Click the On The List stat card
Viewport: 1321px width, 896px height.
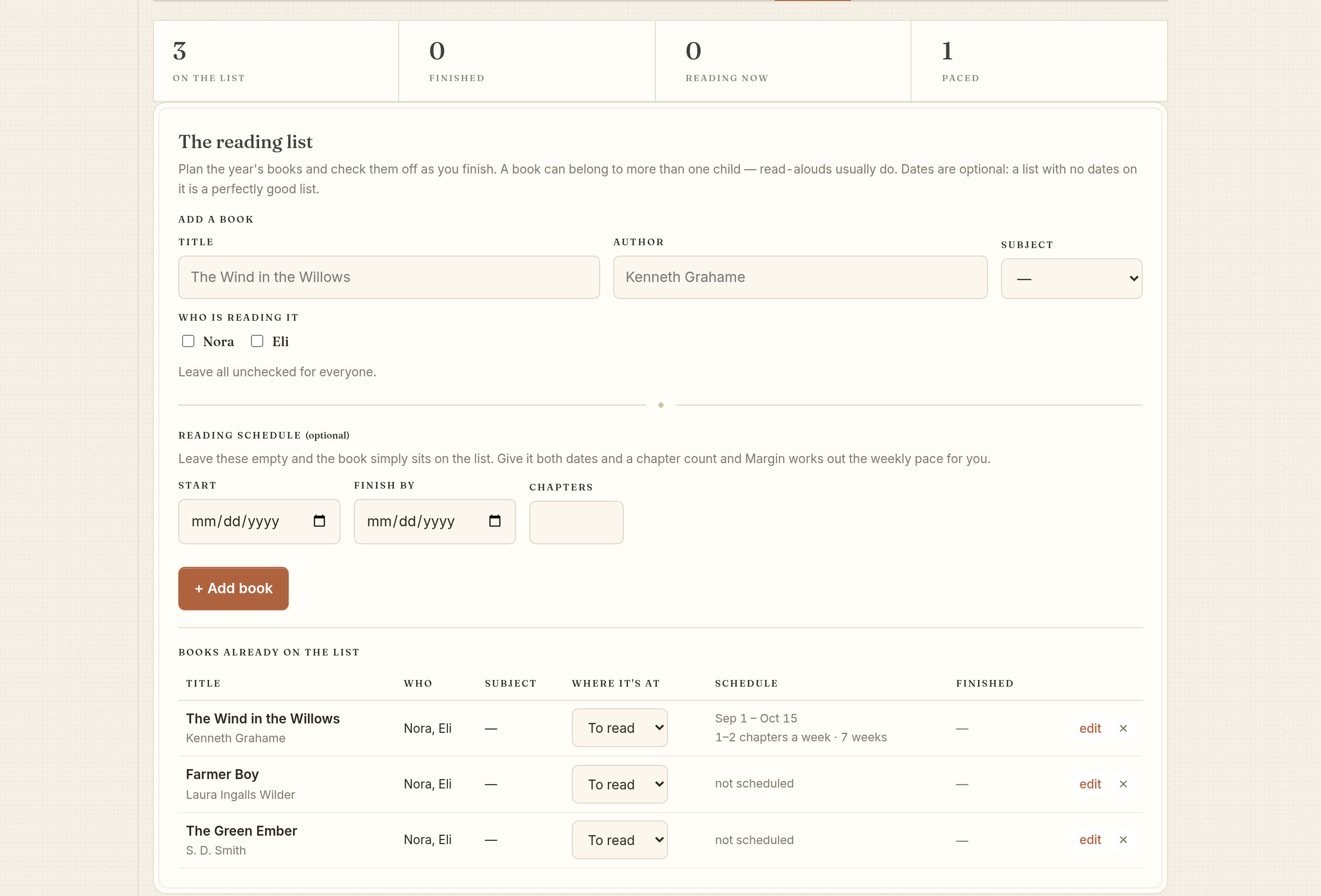click(276, 61)
